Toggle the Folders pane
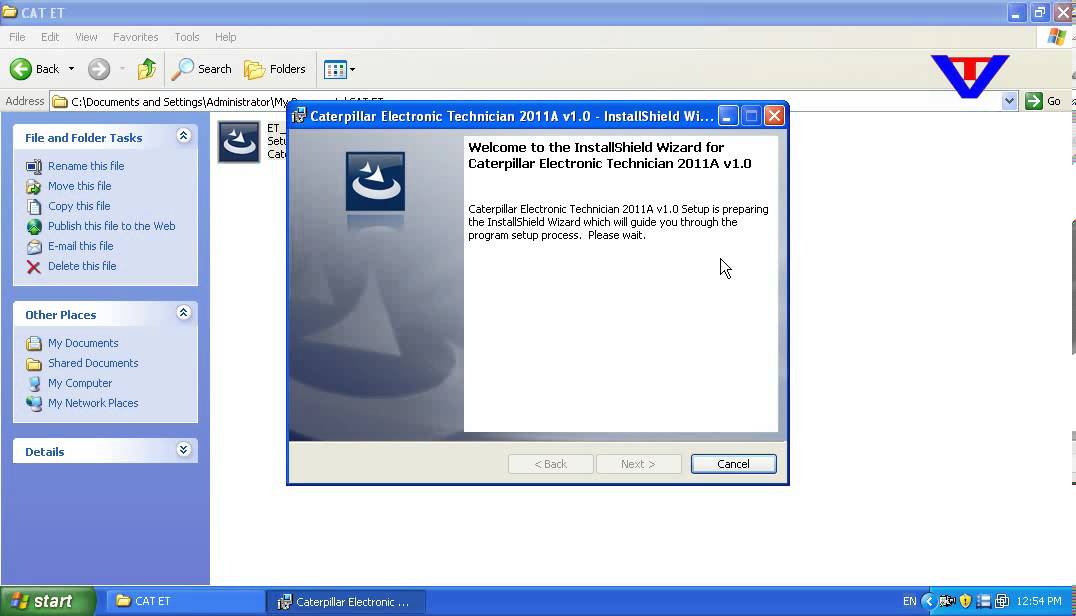 click(x=274, y=69)
